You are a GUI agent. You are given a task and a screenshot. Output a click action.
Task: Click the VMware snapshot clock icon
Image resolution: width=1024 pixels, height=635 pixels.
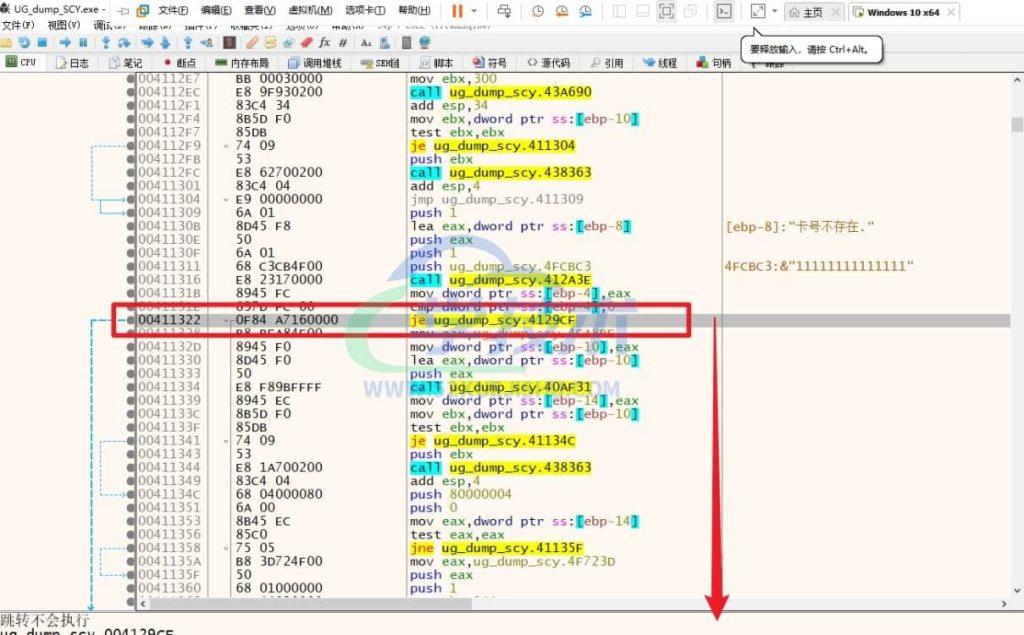point(537,11)
